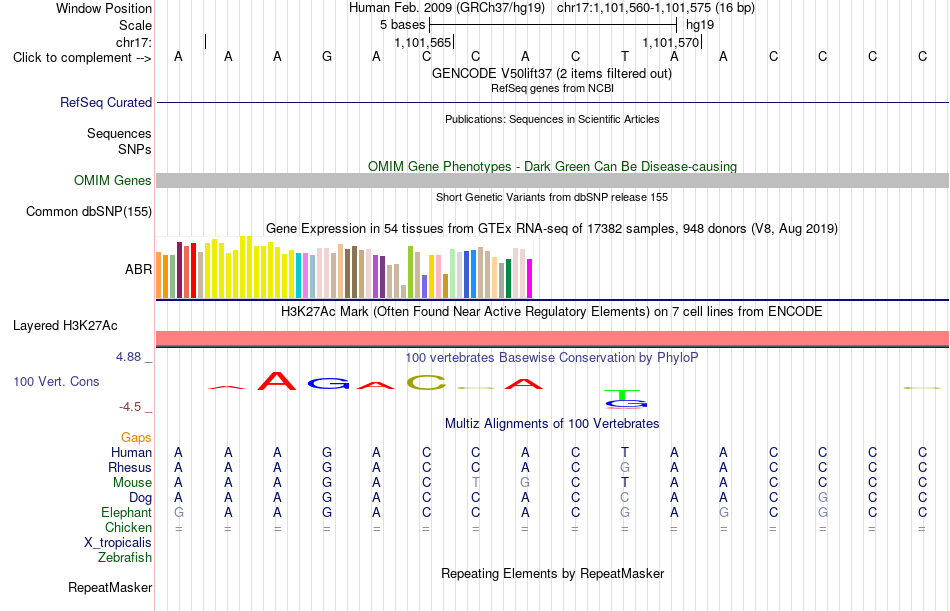950x611 pixels.
Task: Open the Layered H3K27Ac track label
Action: tap(65, 326)
